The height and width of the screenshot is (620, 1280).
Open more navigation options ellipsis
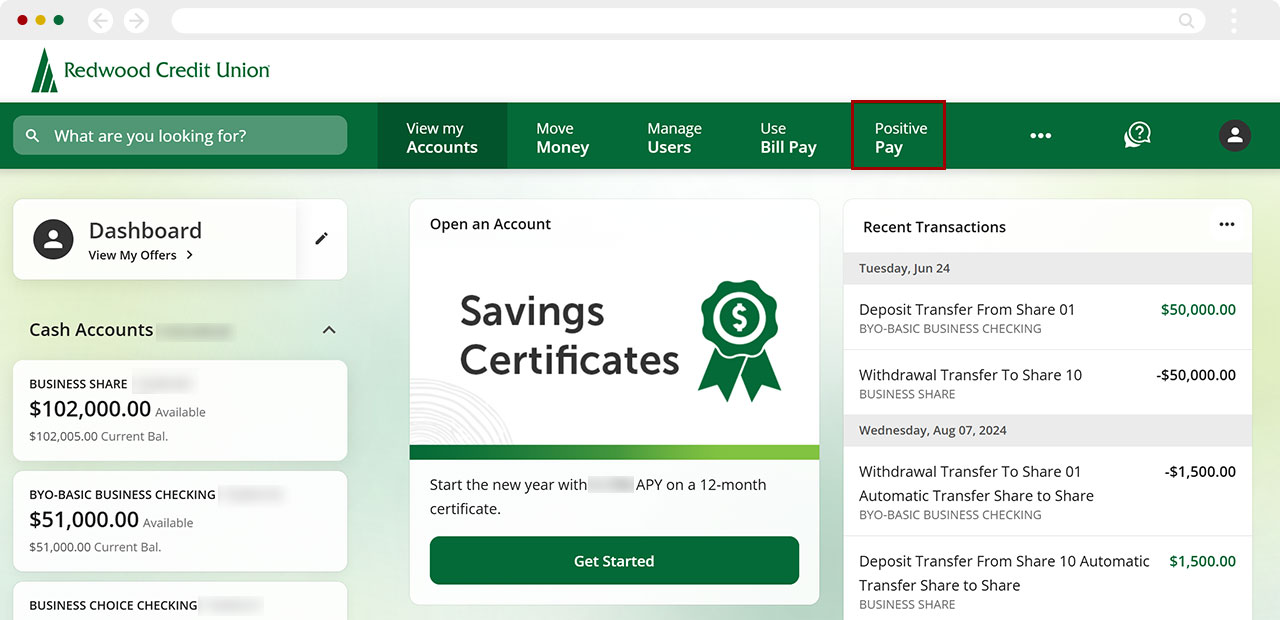coord(1041,136)
